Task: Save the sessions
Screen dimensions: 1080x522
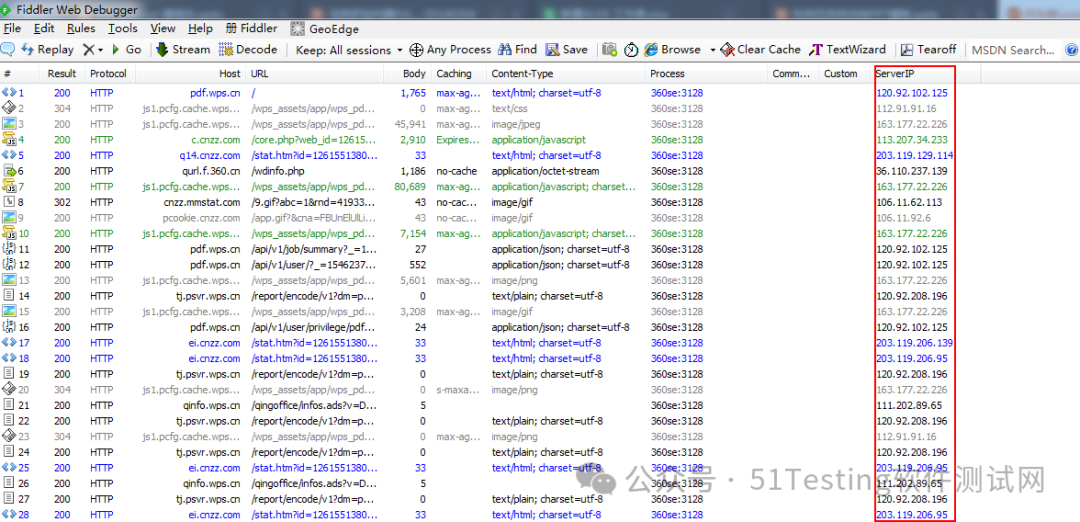Action: point(567,50)
